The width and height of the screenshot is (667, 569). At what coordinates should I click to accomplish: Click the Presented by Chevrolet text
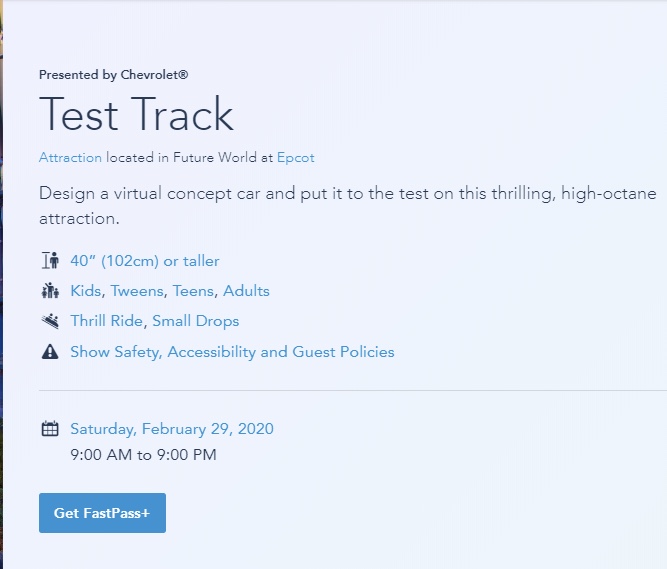click(x=113, y=75)
